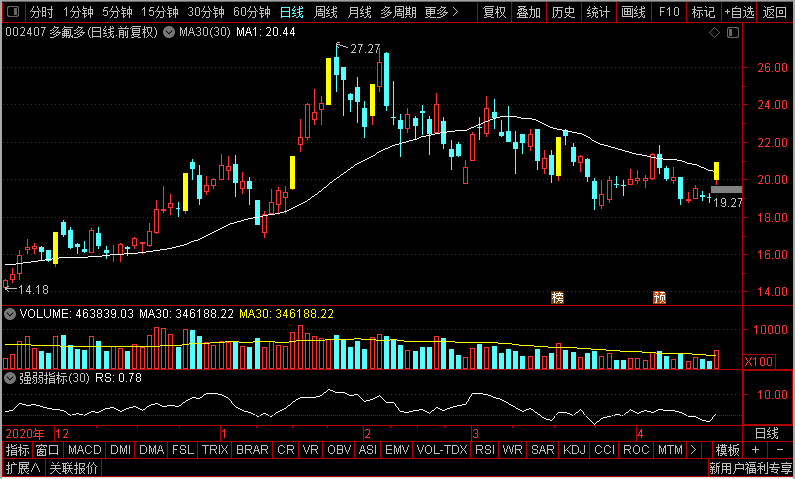Open the 多周期 view
The image size is (795, 479).
click(399, 12)
